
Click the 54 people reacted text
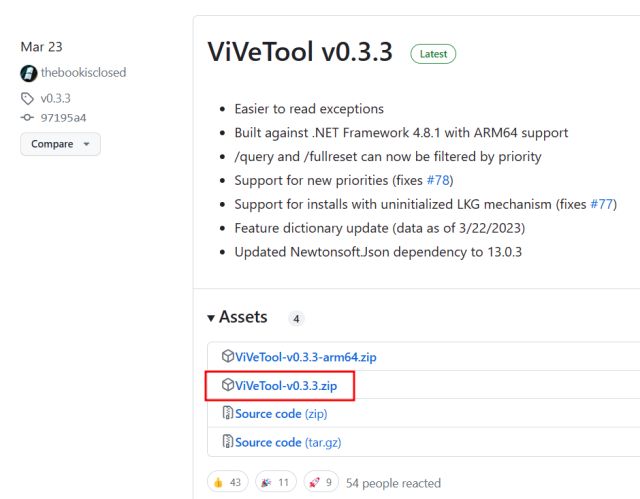click(x=393, y=483)
